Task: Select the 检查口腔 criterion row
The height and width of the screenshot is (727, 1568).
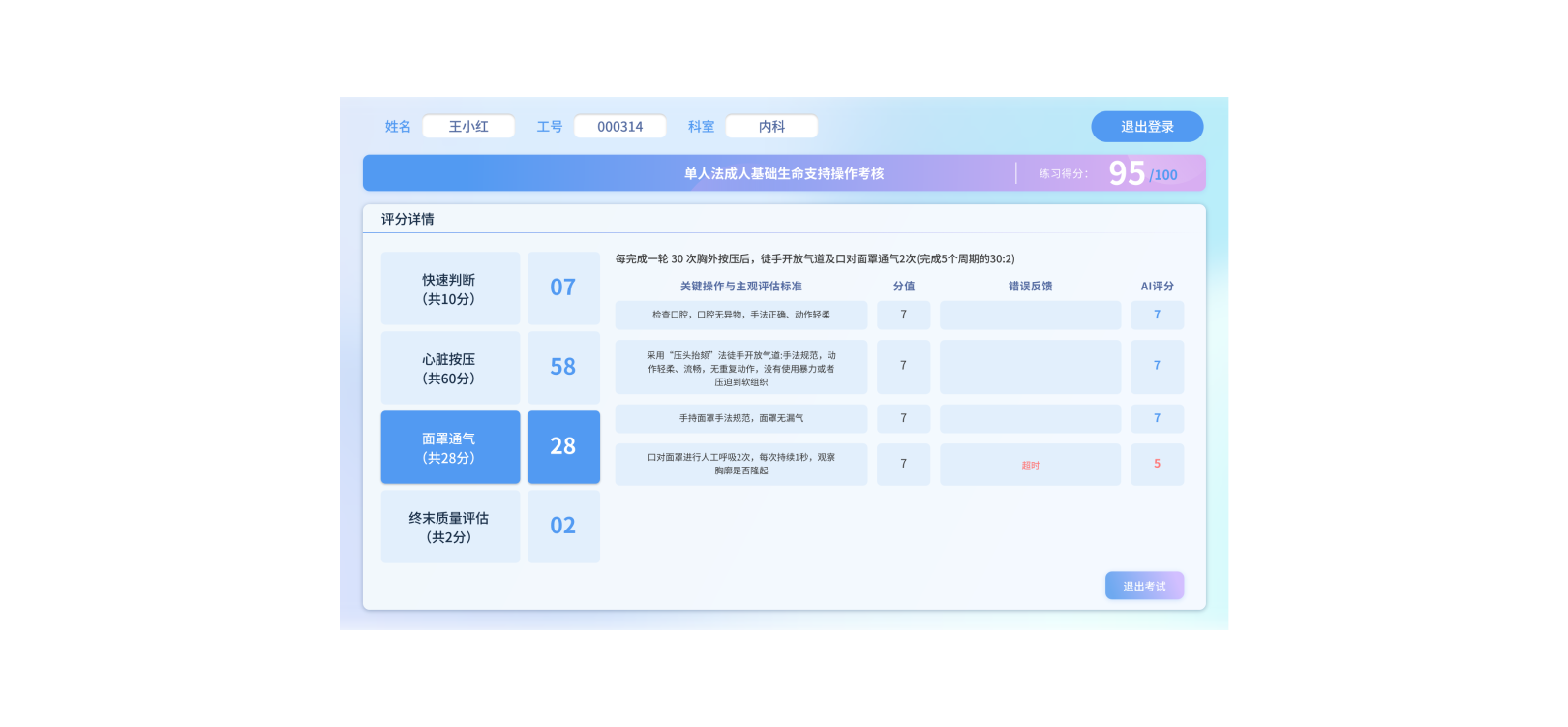Action: [740, 316]
